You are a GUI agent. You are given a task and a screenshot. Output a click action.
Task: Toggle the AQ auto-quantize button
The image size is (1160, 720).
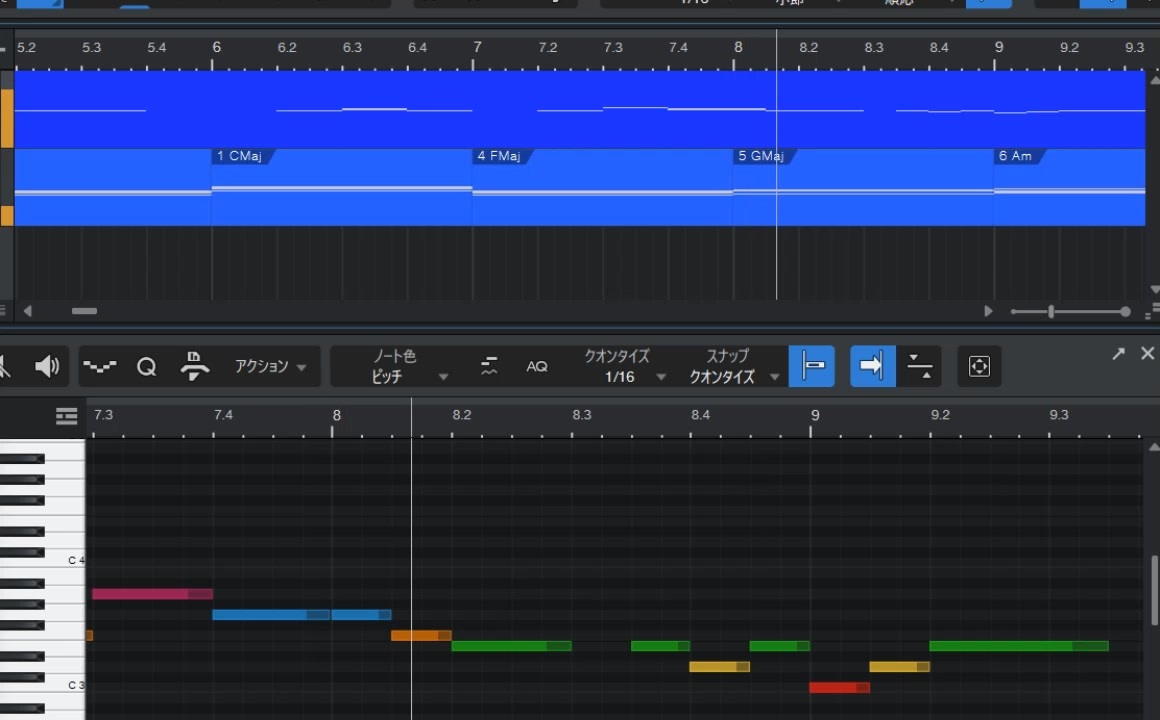537,366
